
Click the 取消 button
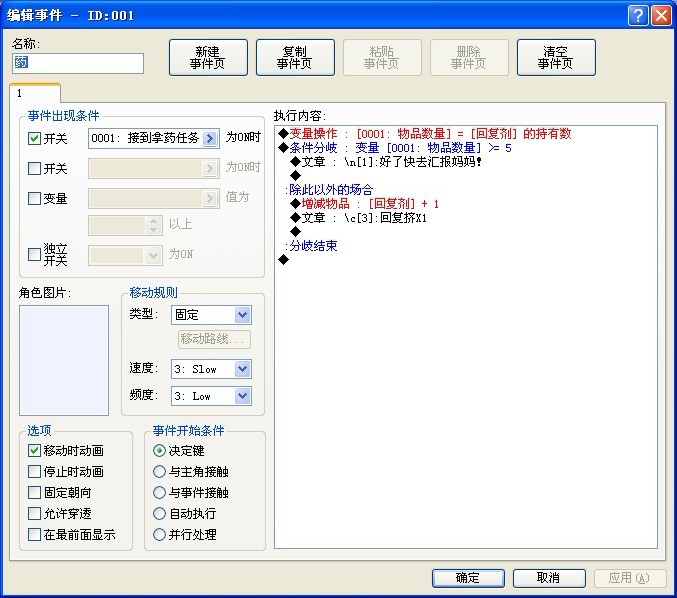[x=549, y=578]
